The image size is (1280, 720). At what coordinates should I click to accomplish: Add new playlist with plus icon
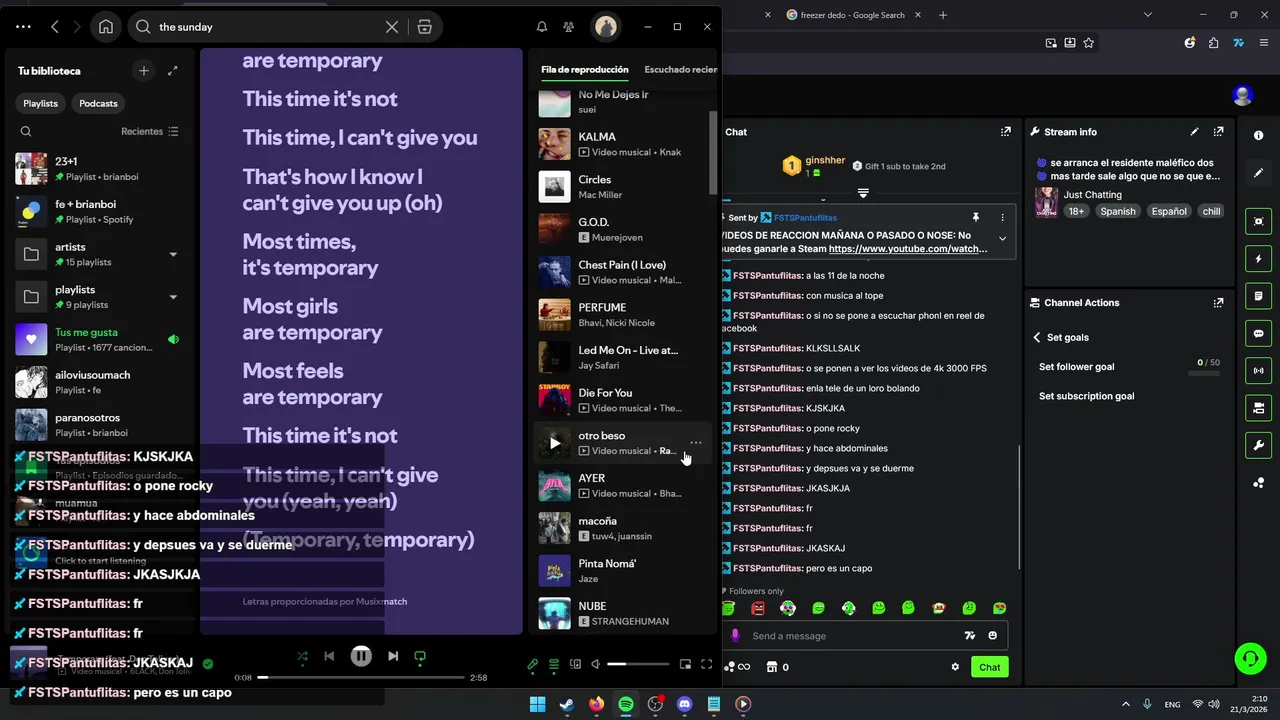144,71
